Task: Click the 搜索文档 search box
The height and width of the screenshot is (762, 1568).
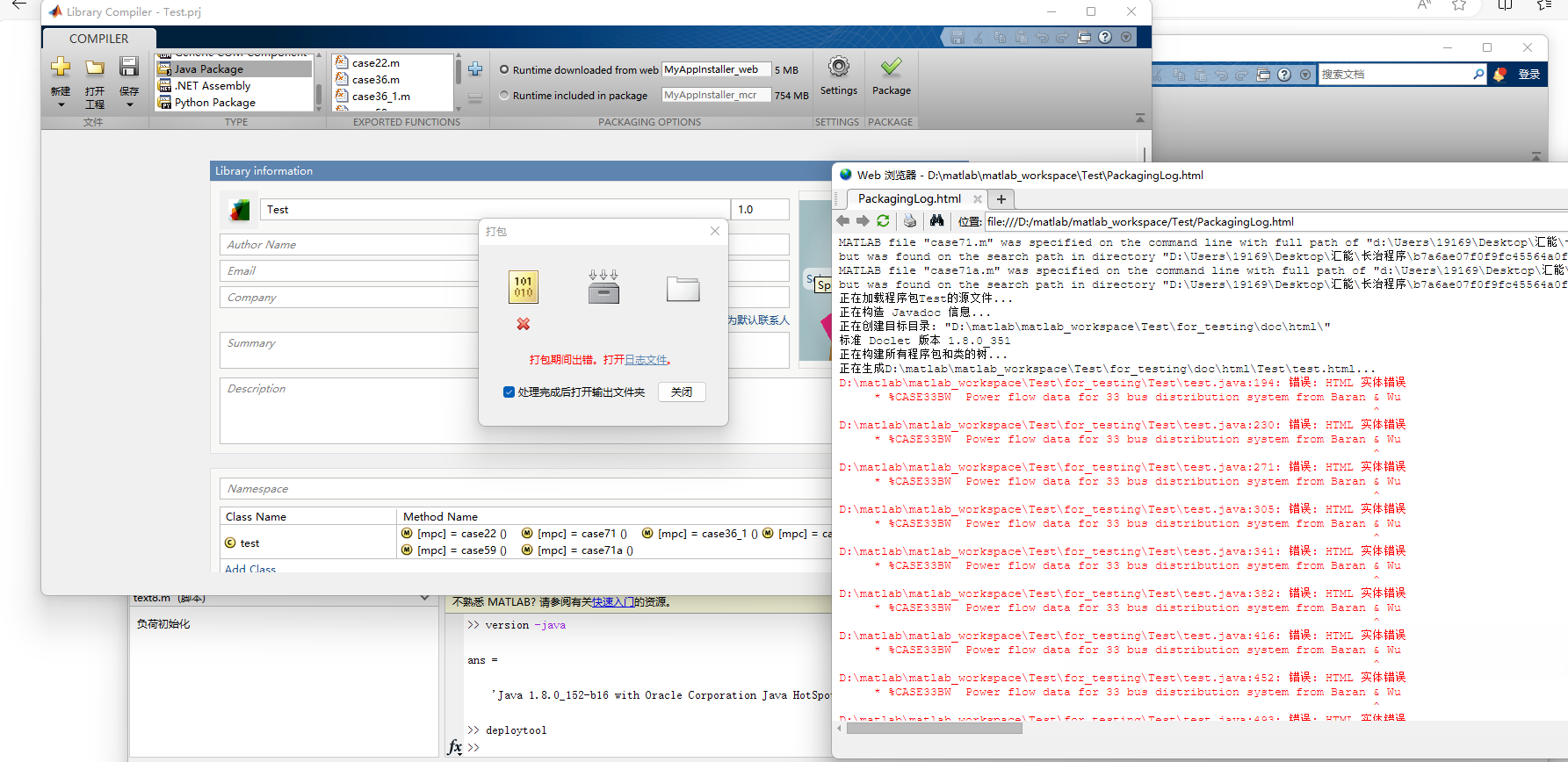Action: (x=1394, y=75)
